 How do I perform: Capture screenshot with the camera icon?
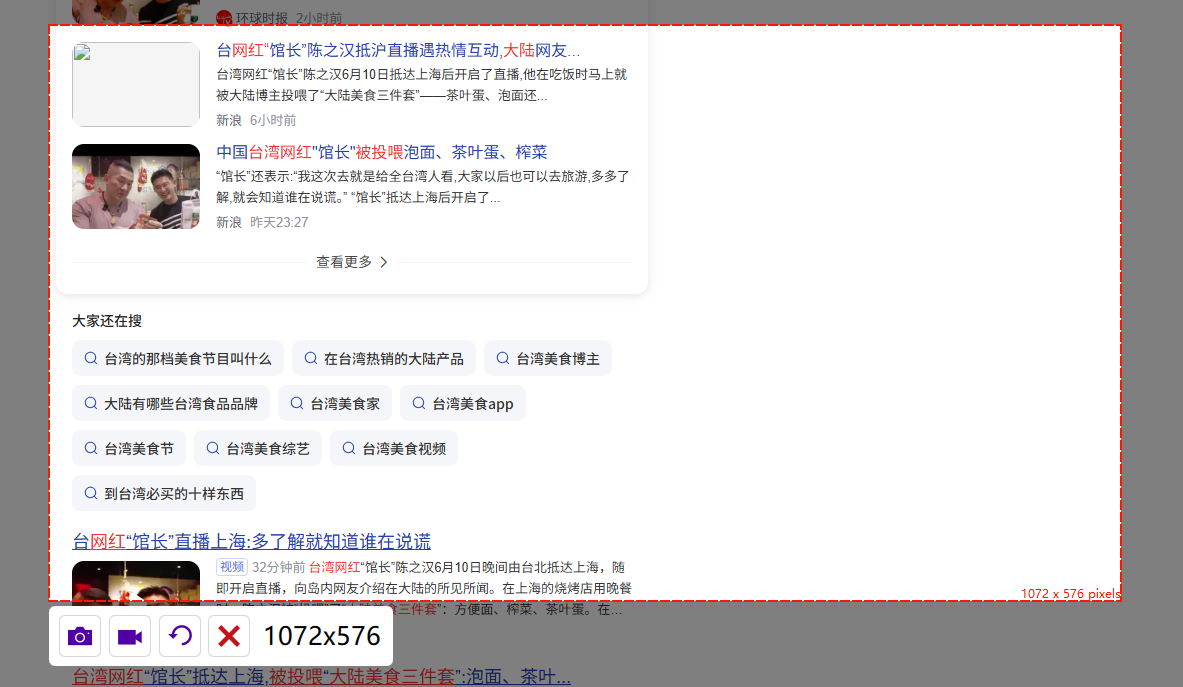tap(80, 636)
